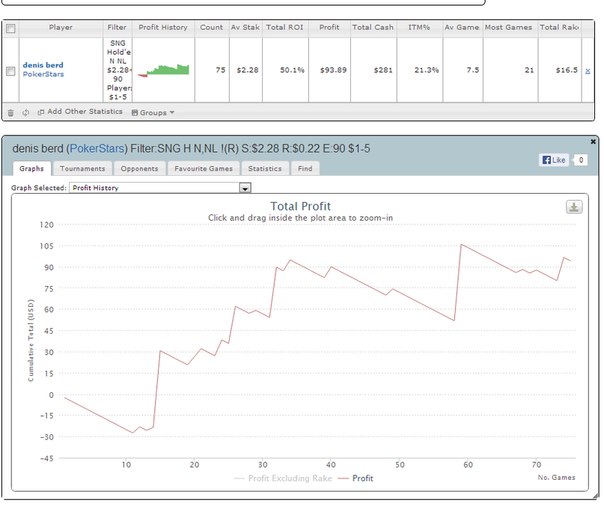Open the Graph Selected dropdown arrow
This screenshot has width=604, height=506.
(x=245, y=188)
